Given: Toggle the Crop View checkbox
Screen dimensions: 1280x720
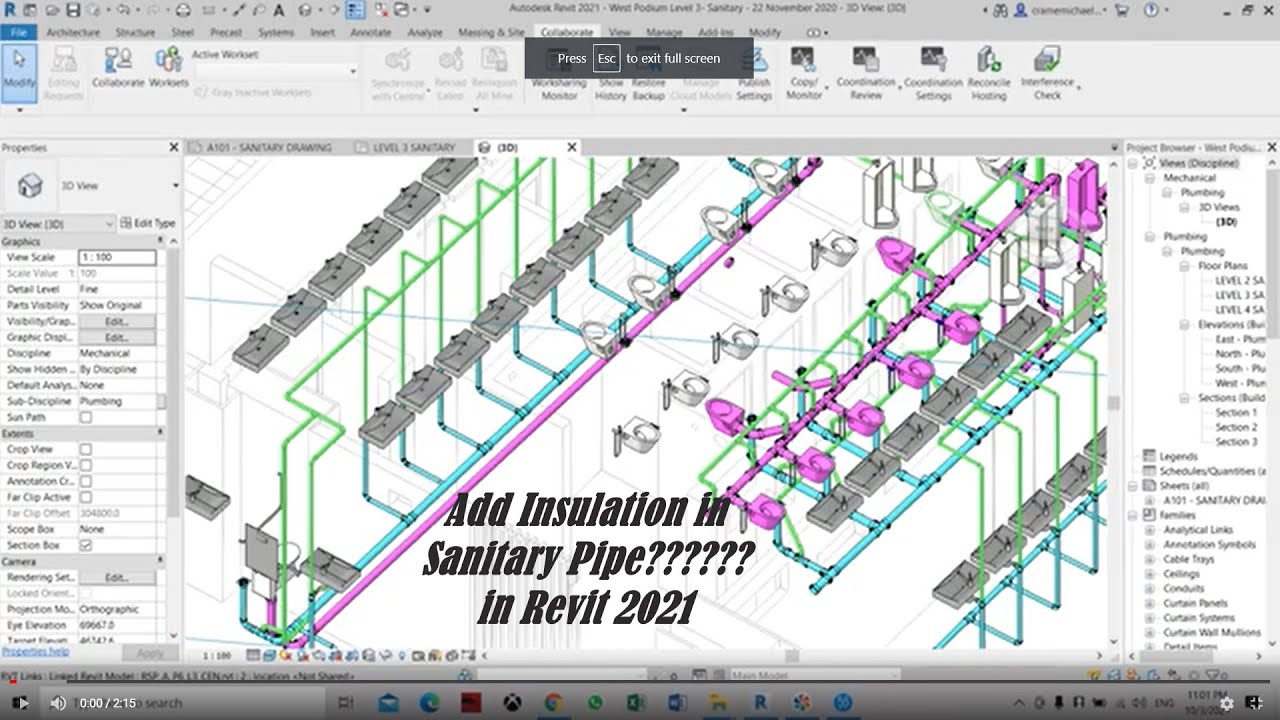Looking at the screenshot, I should click(86, 449).
